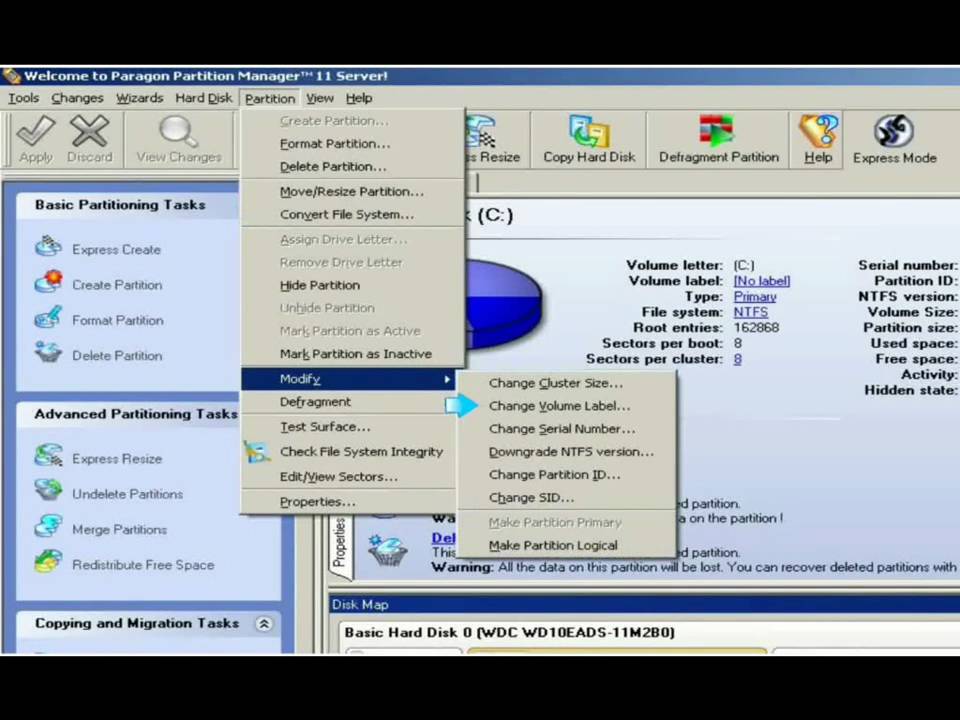Screen dimensions: 960x720
Task: Click the sectors per cluster value link
Action: coord(738,359)
